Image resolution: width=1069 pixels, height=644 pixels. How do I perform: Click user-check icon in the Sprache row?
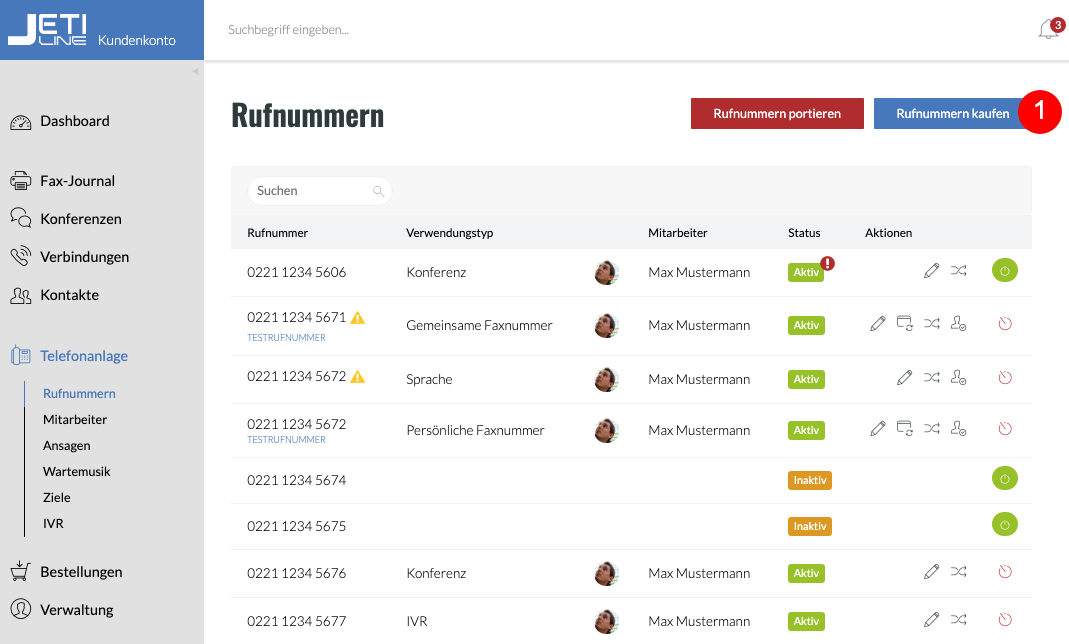tap(959, 378)
